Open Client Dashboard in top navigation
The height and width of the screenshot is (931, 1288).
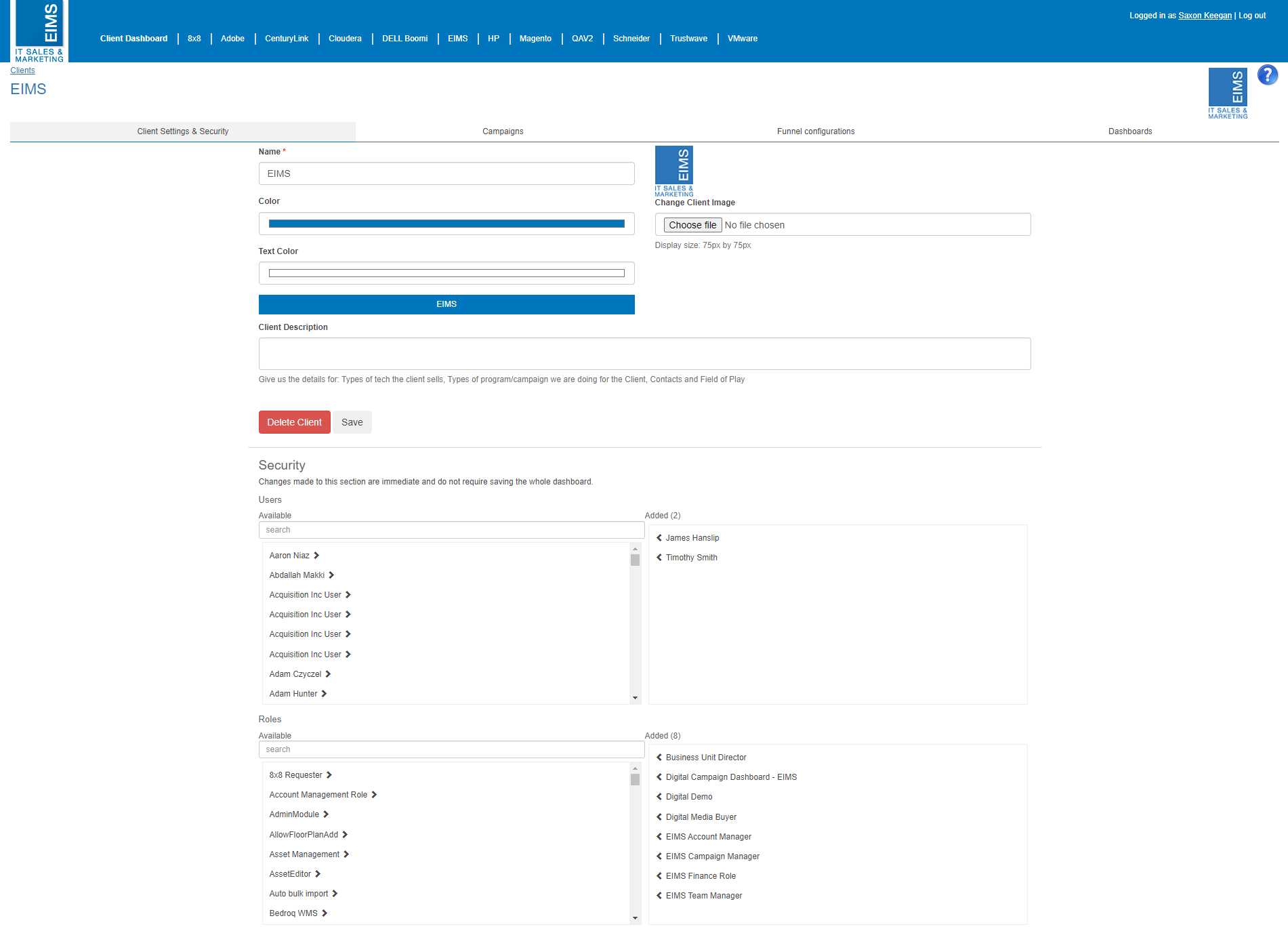(x=133, y=39)
